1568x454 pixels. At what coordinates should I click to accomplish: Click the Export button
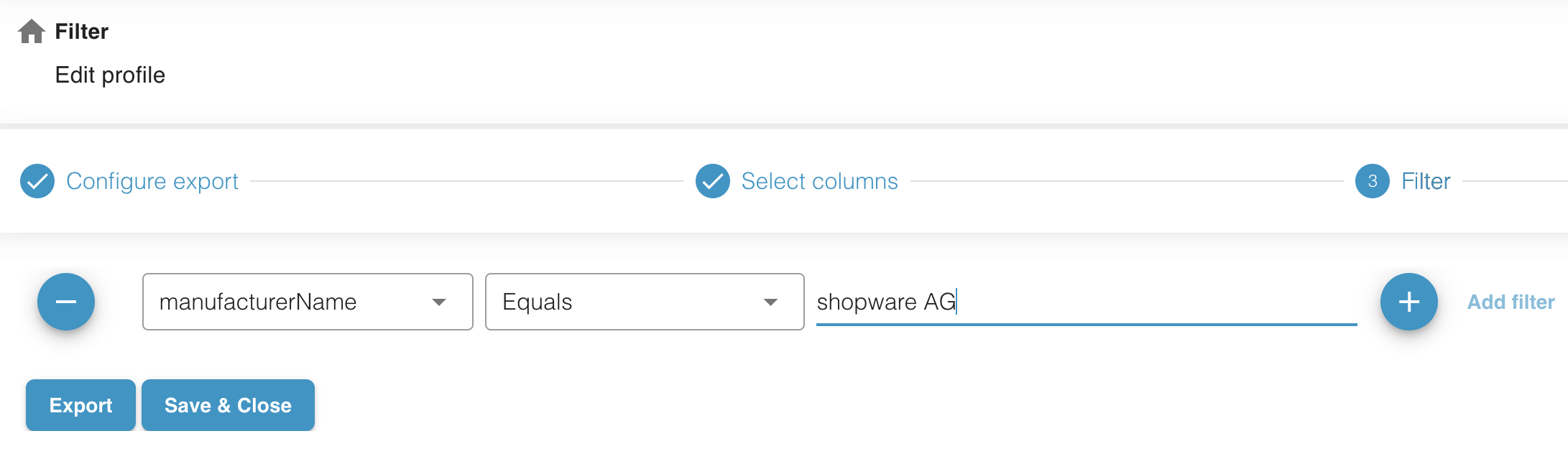[80, 404]
